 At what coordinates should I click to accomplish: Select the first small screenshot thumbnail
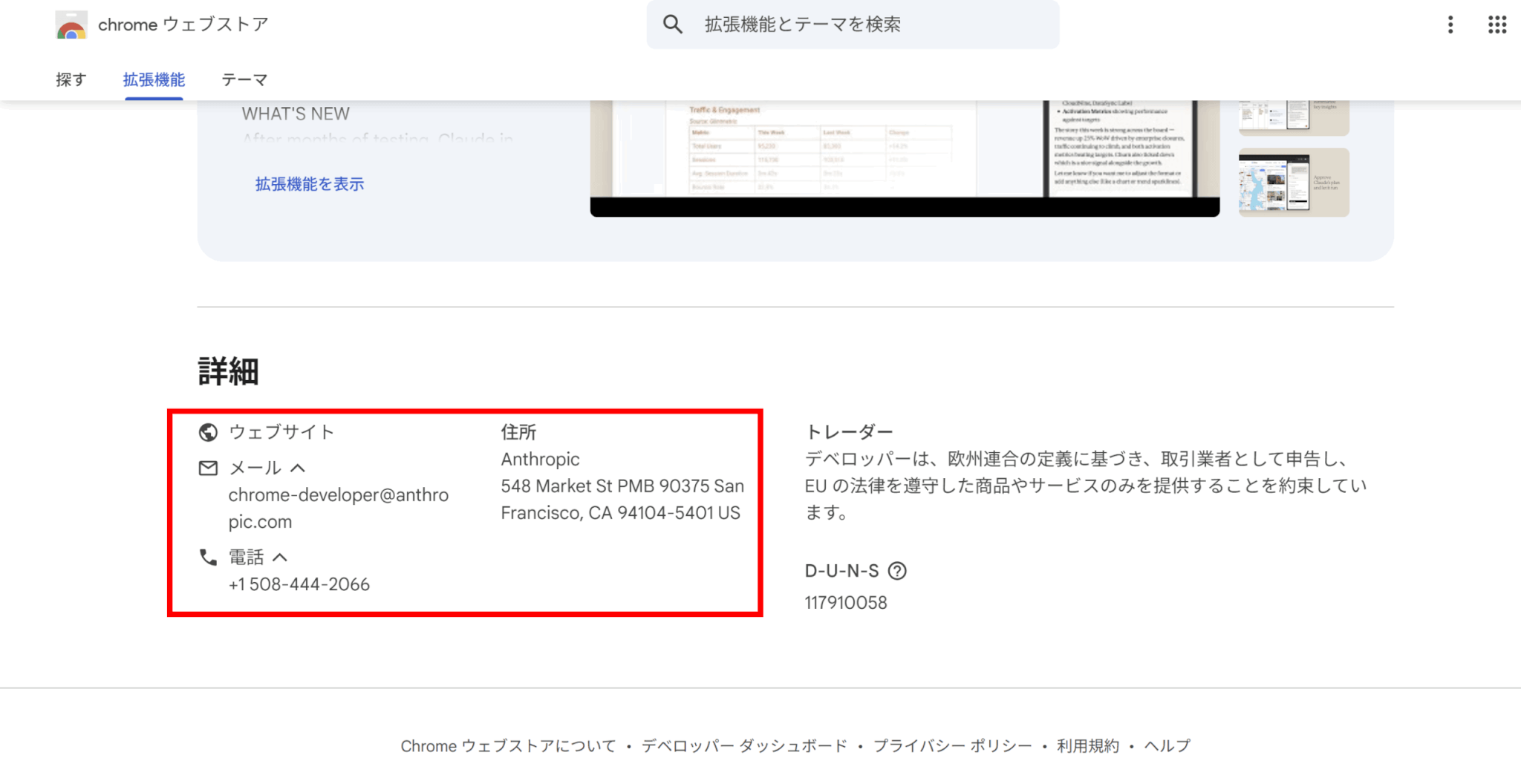tap(1293, 117)
